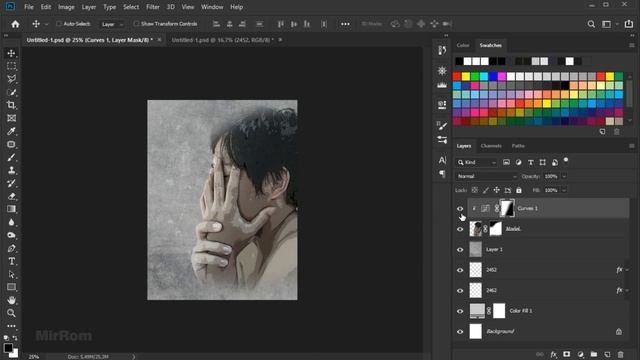Viewport: 640px width, 360px height.
Task: Select the Zoom tool
Action: (x=11, y=313)
